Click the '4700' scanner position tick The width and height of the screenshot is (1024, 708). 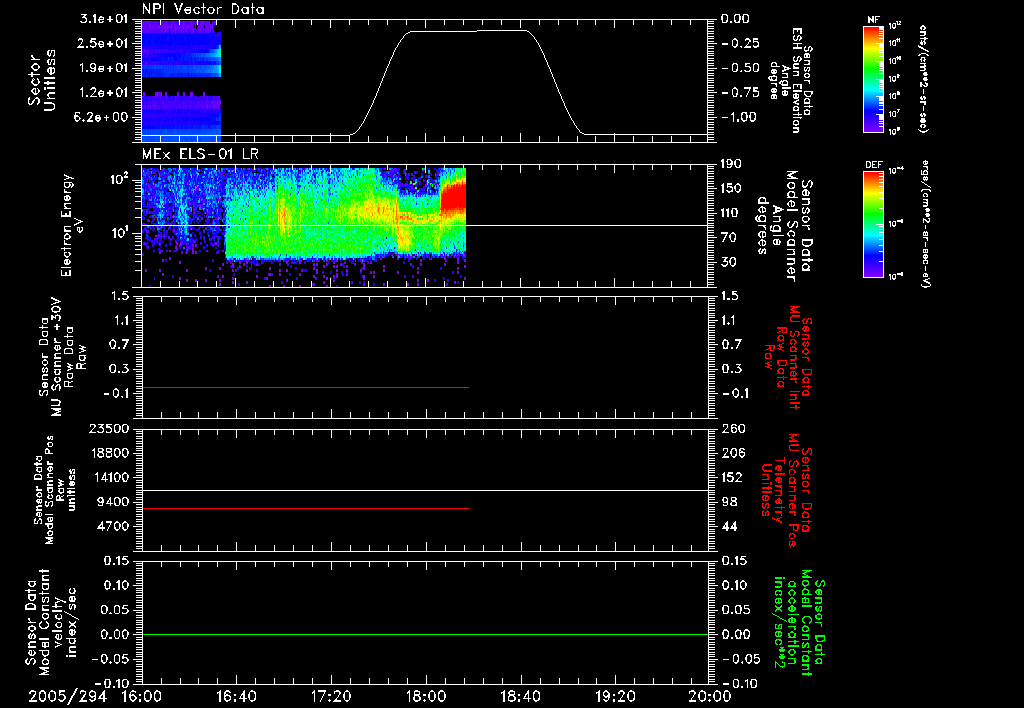[114, 526]
